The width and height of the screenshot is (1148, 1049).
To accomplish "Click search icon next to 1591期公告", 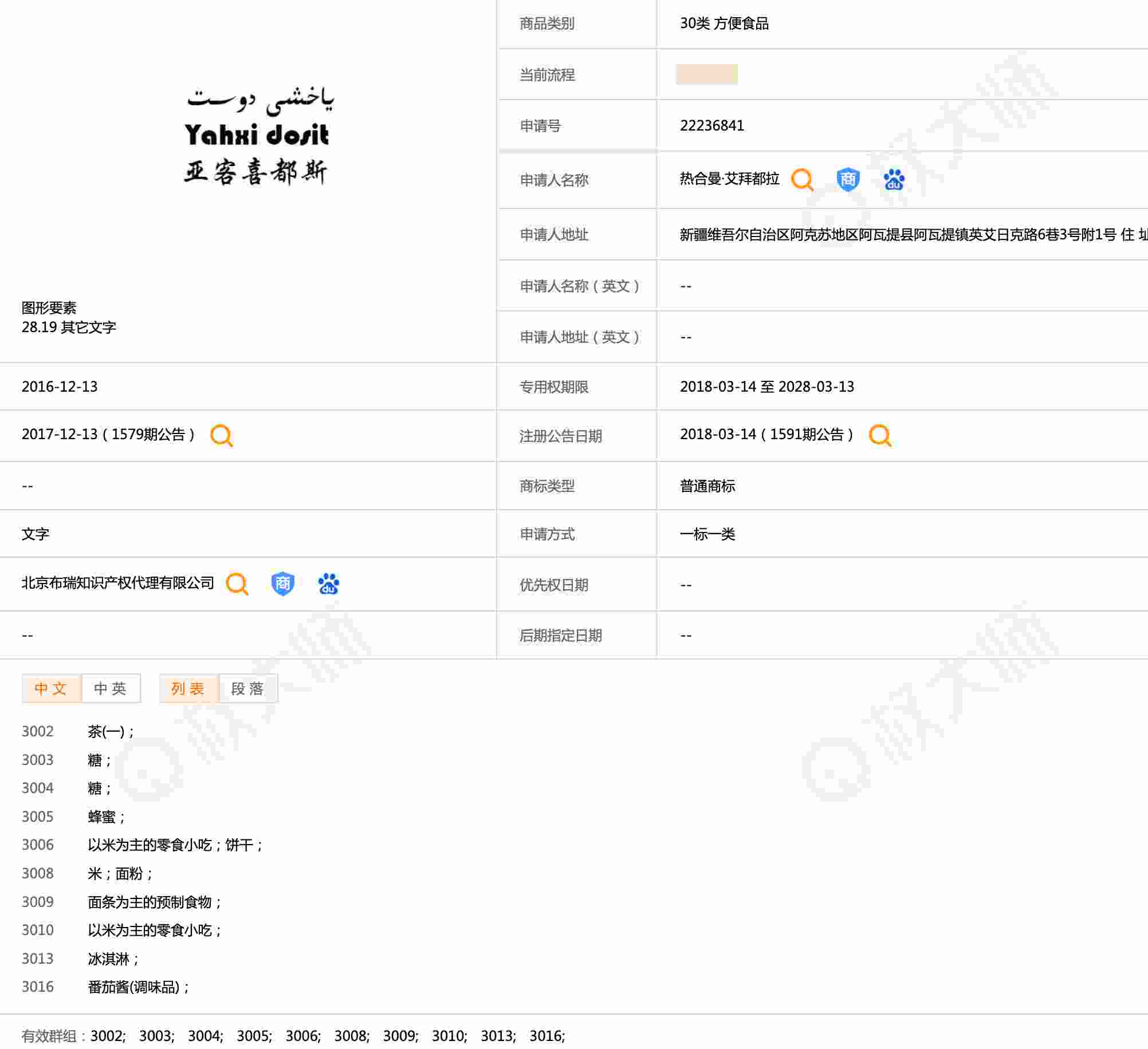I will tap(880, 435).
